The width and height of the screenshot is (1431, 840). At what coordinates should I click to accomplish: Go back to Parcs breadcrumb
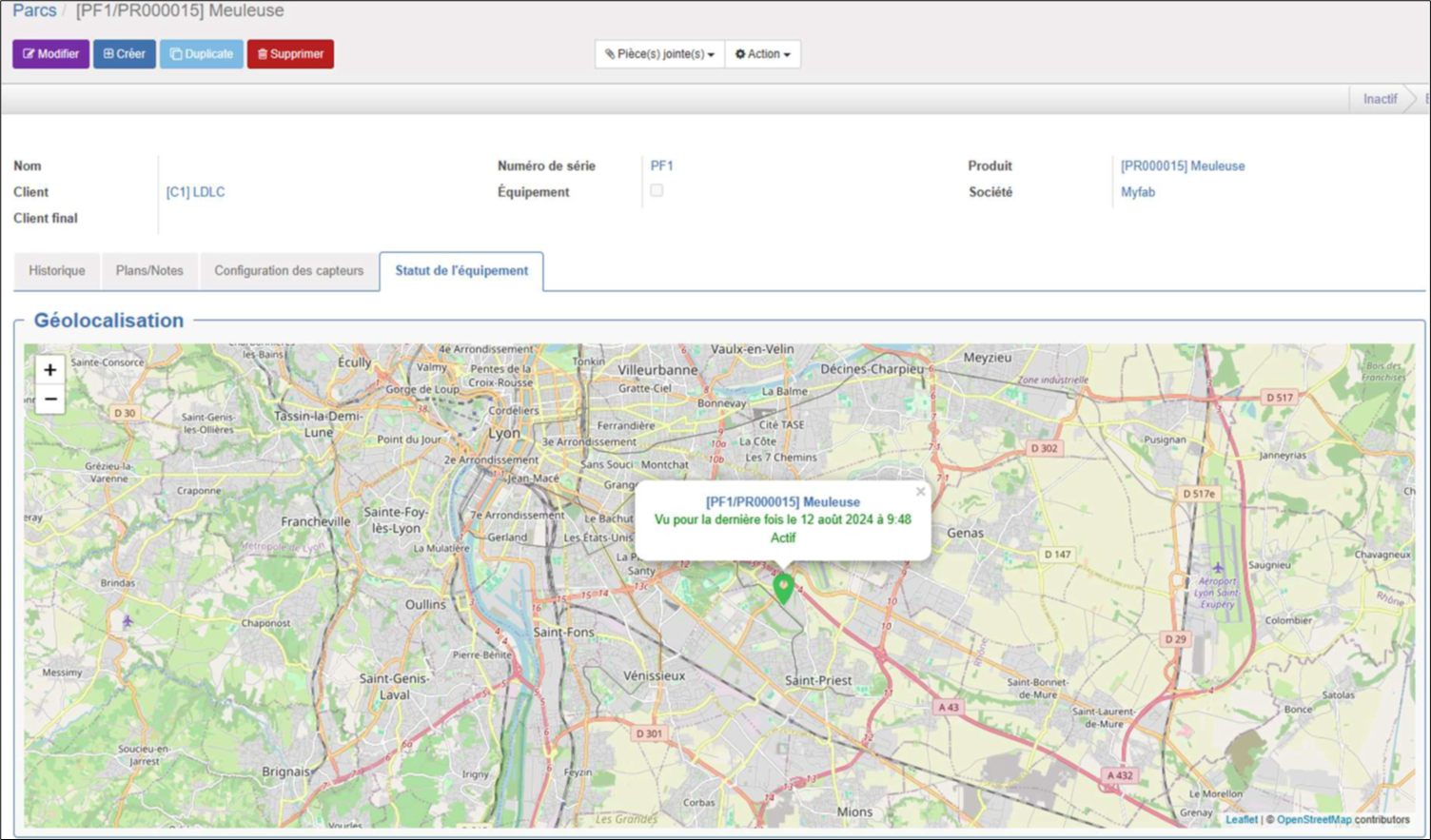click(34, 10)
